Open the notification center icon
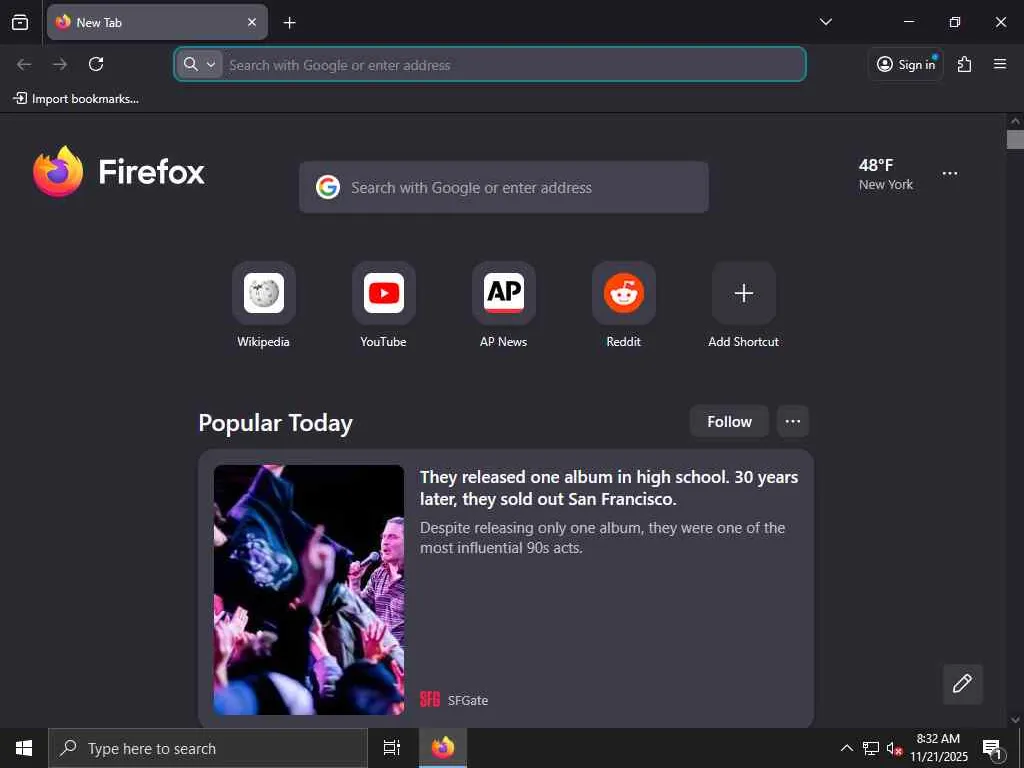1024x768 pixels. tap(992, 748)
